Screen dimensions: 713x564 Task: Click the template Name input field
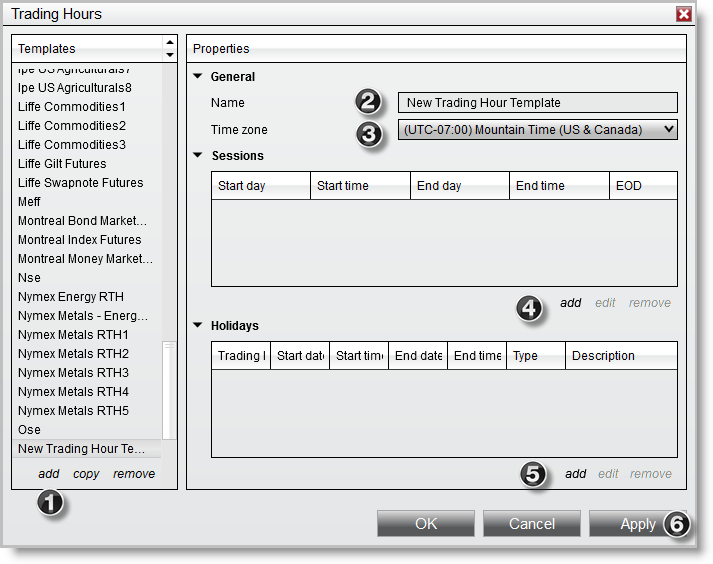[x=537, y=102]
